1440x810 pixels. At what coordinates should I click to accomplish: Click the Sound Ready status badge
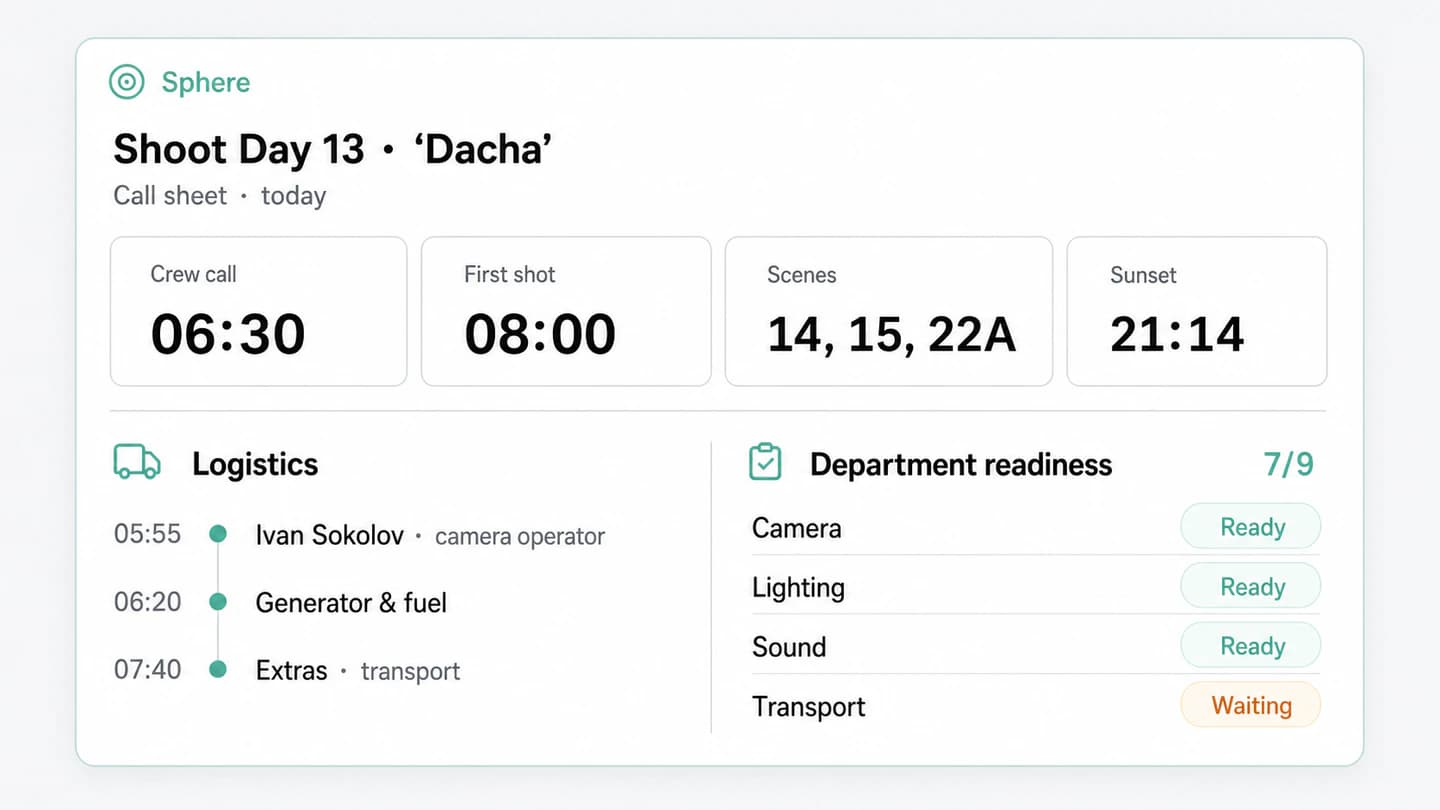pyautogui.click(x=1251, y=646)
